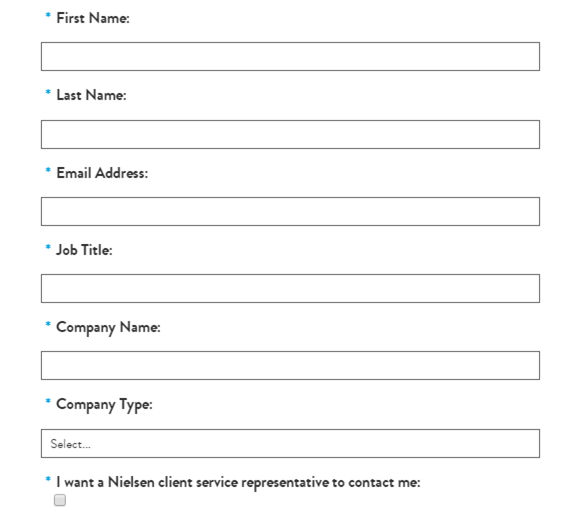Image resolution: width=569 pixels, height=525 pixels.
Task: Focus the Last Name input box
Action: click(290, 135)
